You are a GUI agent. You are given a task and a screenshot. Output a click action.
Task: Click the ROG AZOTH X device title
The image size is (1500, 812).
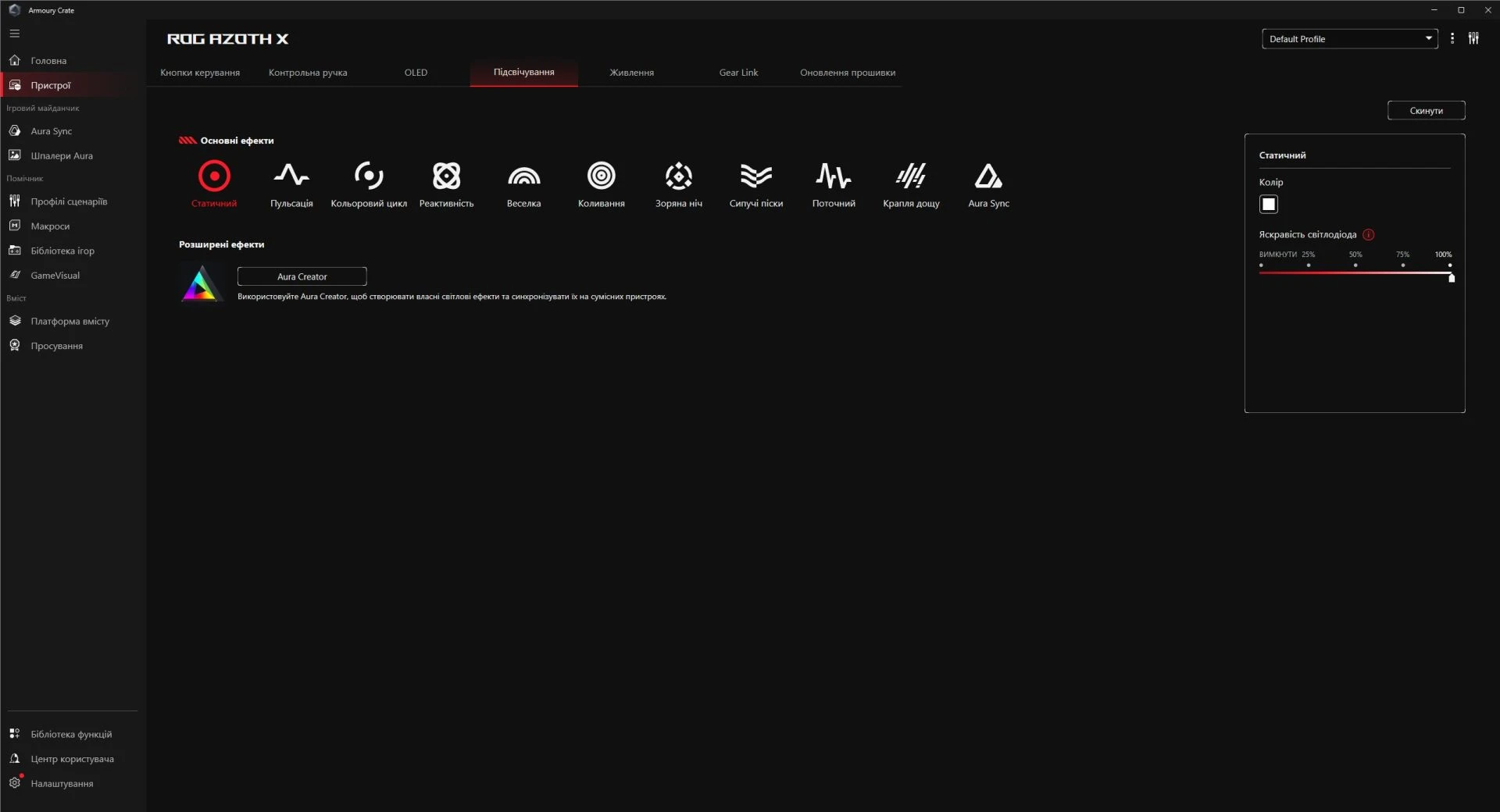[227, 39]
